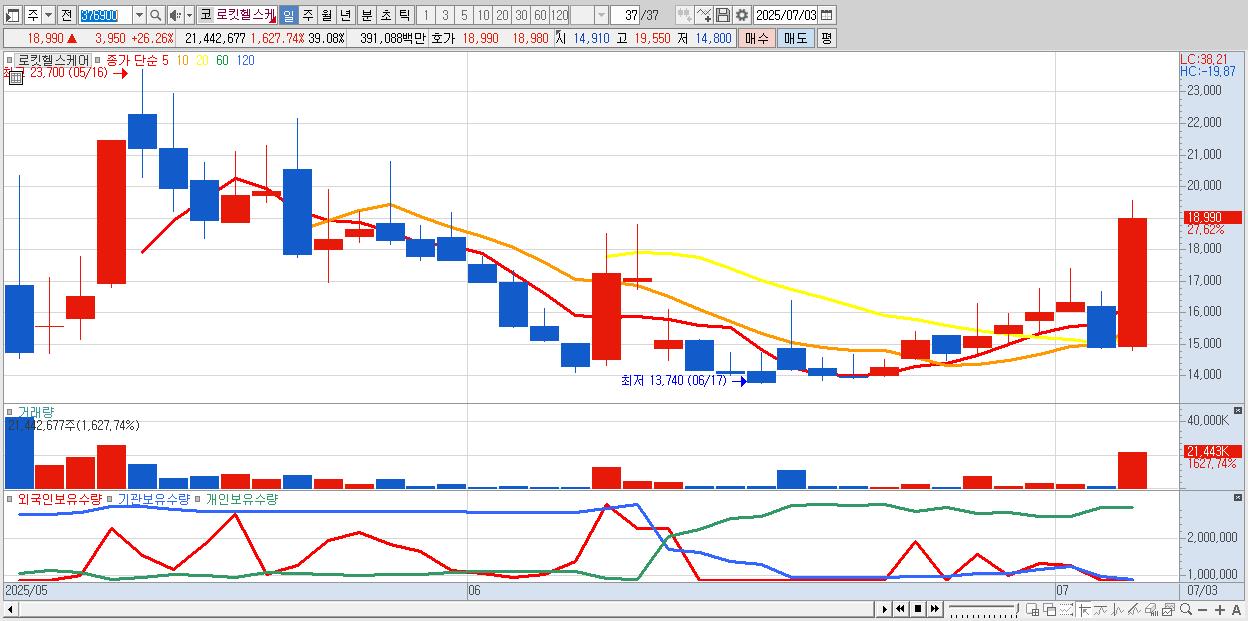The width and height of the screenshot is (1248, 621).
Task: Click the magnifier zoom icon at bottom right
Action: [x=1186, y=609]
